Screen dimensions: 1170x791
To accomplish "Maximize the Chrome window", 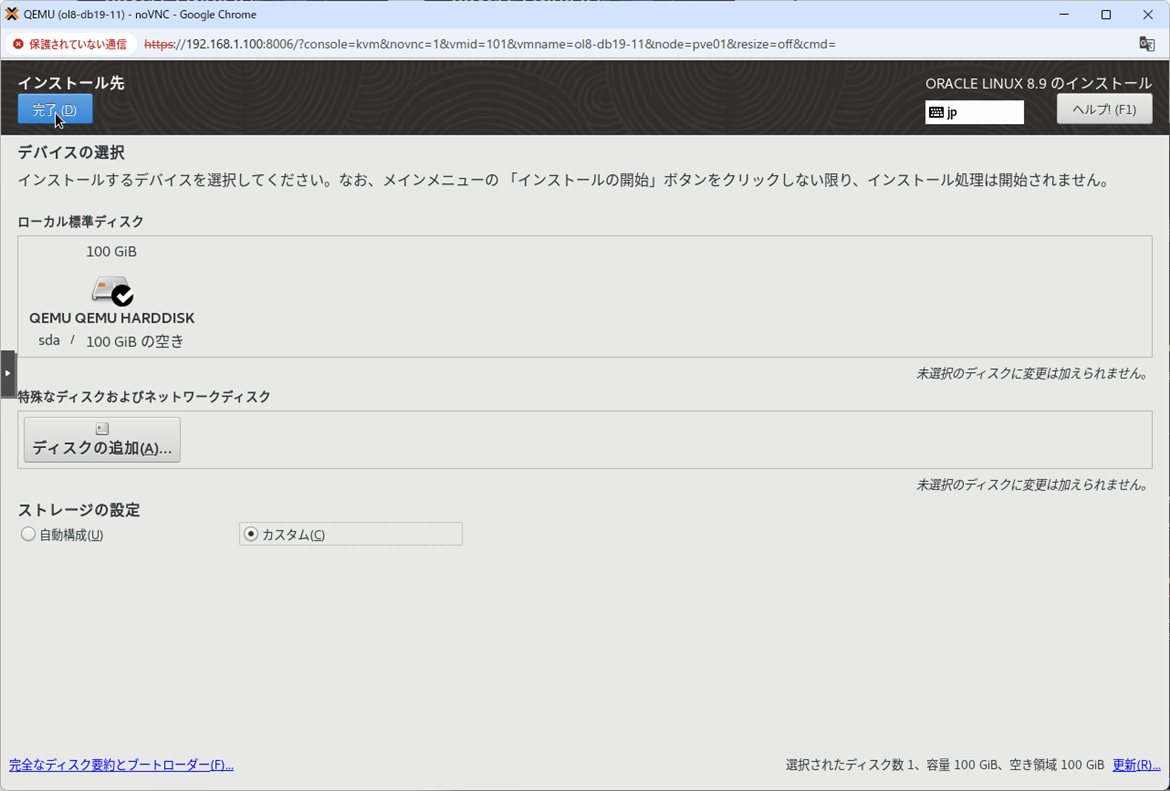I will coord(1106,14).
